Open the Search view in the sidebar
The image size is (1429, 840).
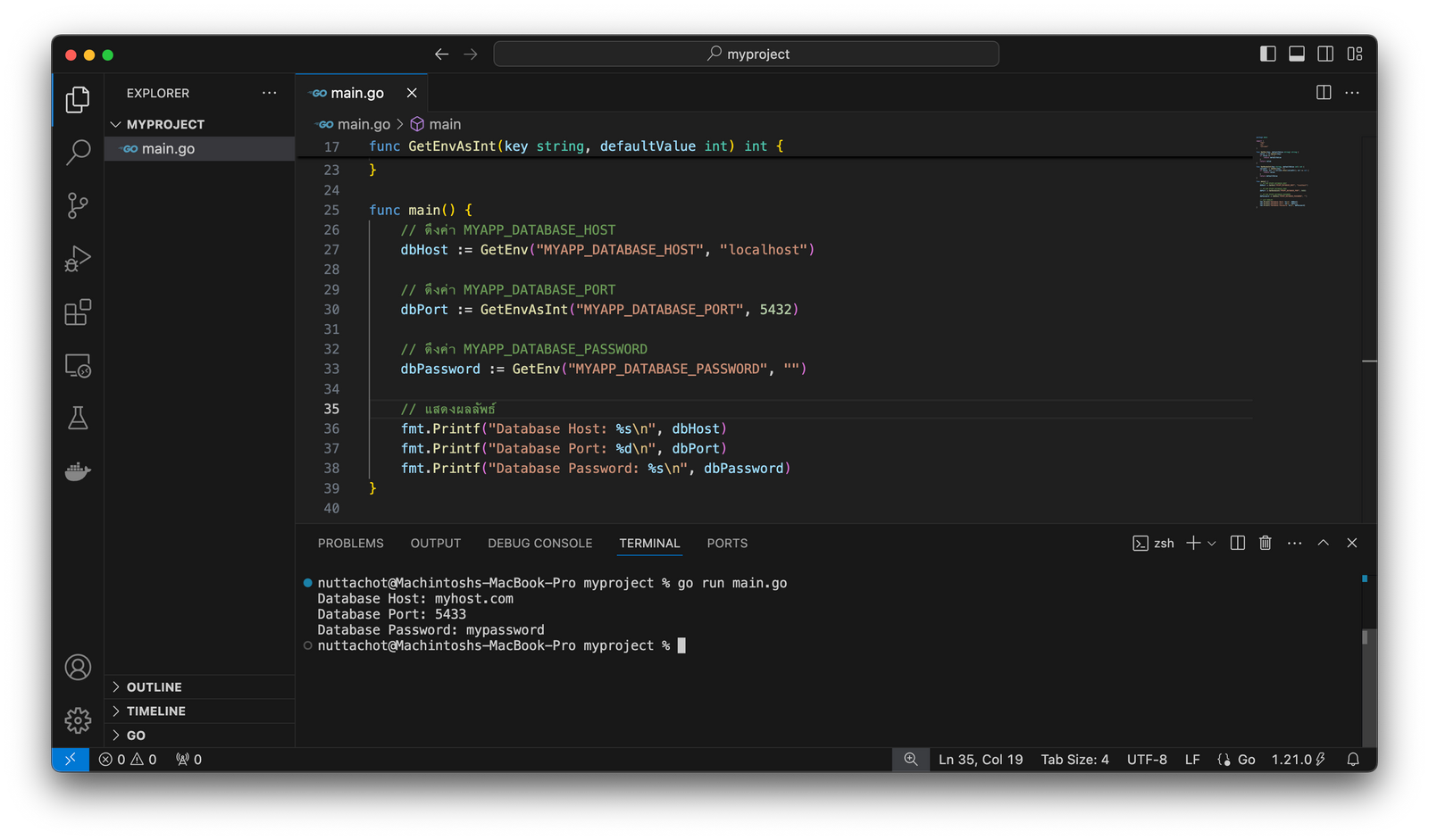tap(78, 153)
